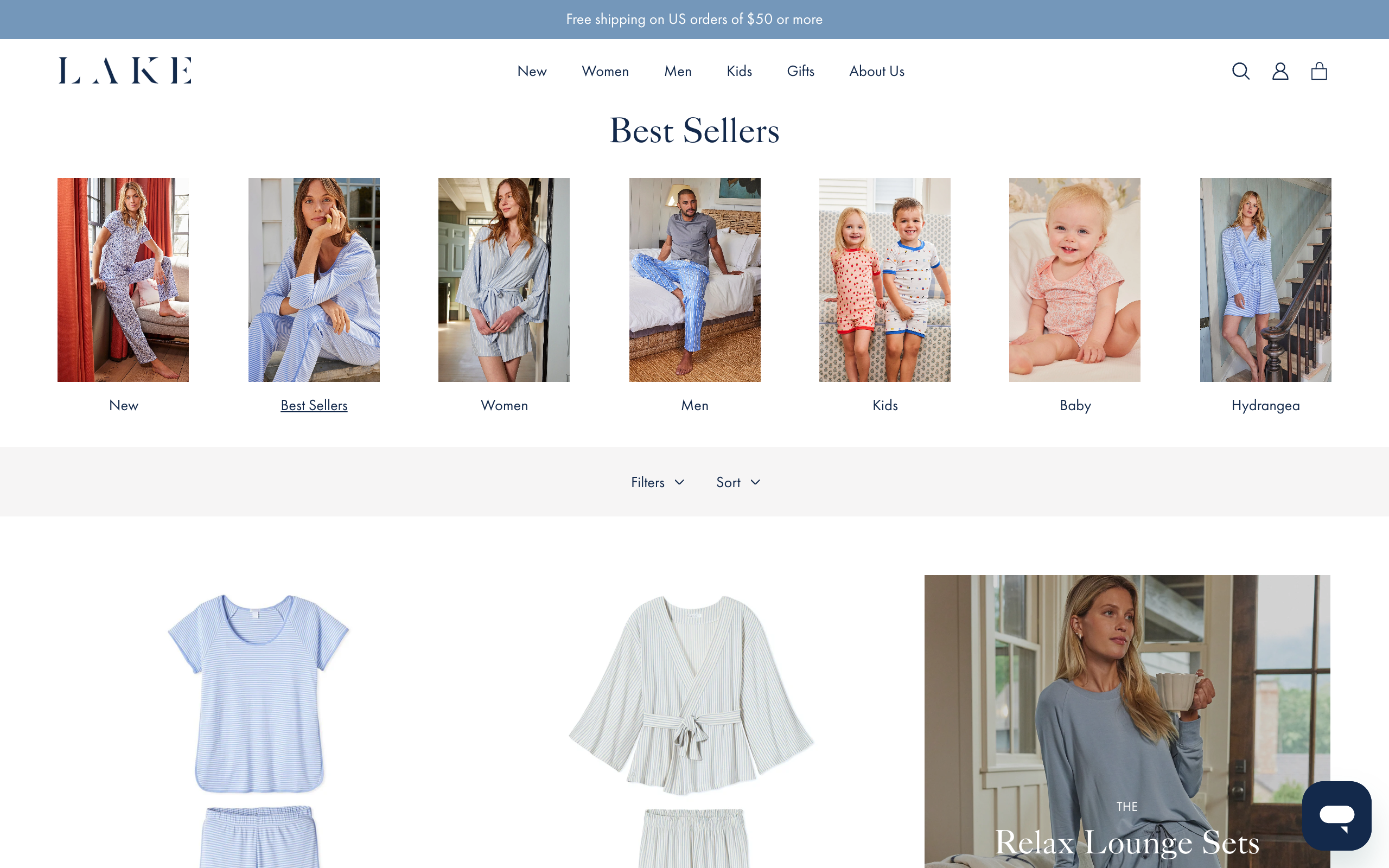Go to About Us page
This screenshot has height=868, width=1389.
click(876, 71)
